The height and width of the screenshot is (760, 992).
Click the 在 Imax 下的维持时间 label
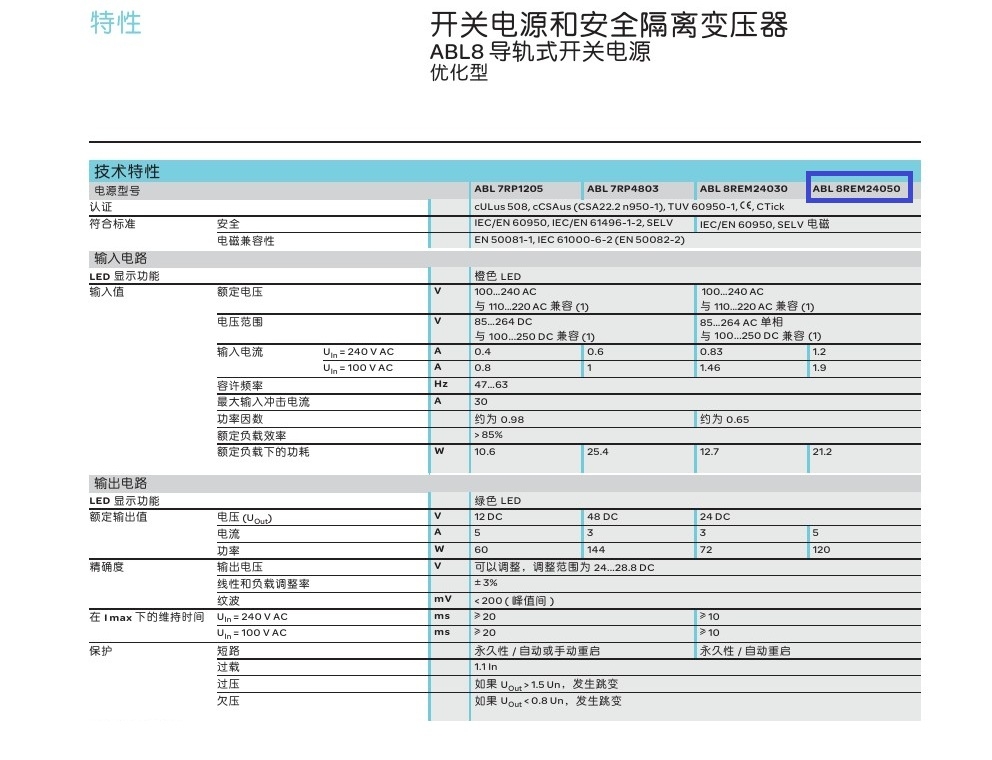tap(147, 617)
